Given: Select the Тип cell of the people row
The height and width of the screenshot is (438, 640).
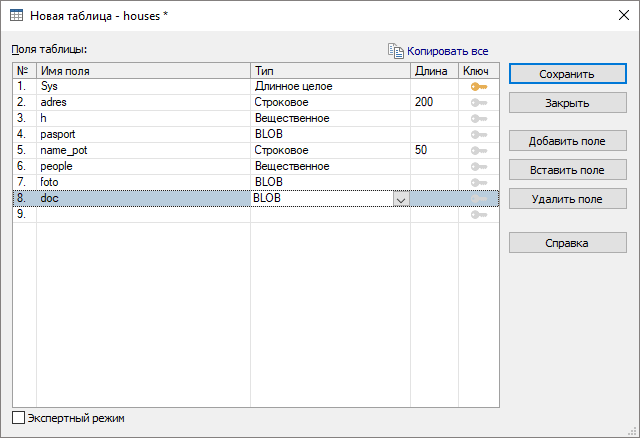Looking at the screenshot, I should click(x=330, y=167).
